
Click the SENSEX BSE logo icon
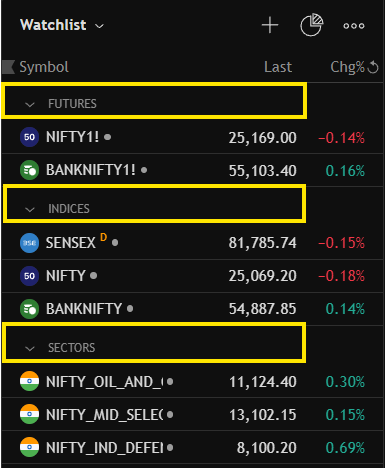[29, 243]
